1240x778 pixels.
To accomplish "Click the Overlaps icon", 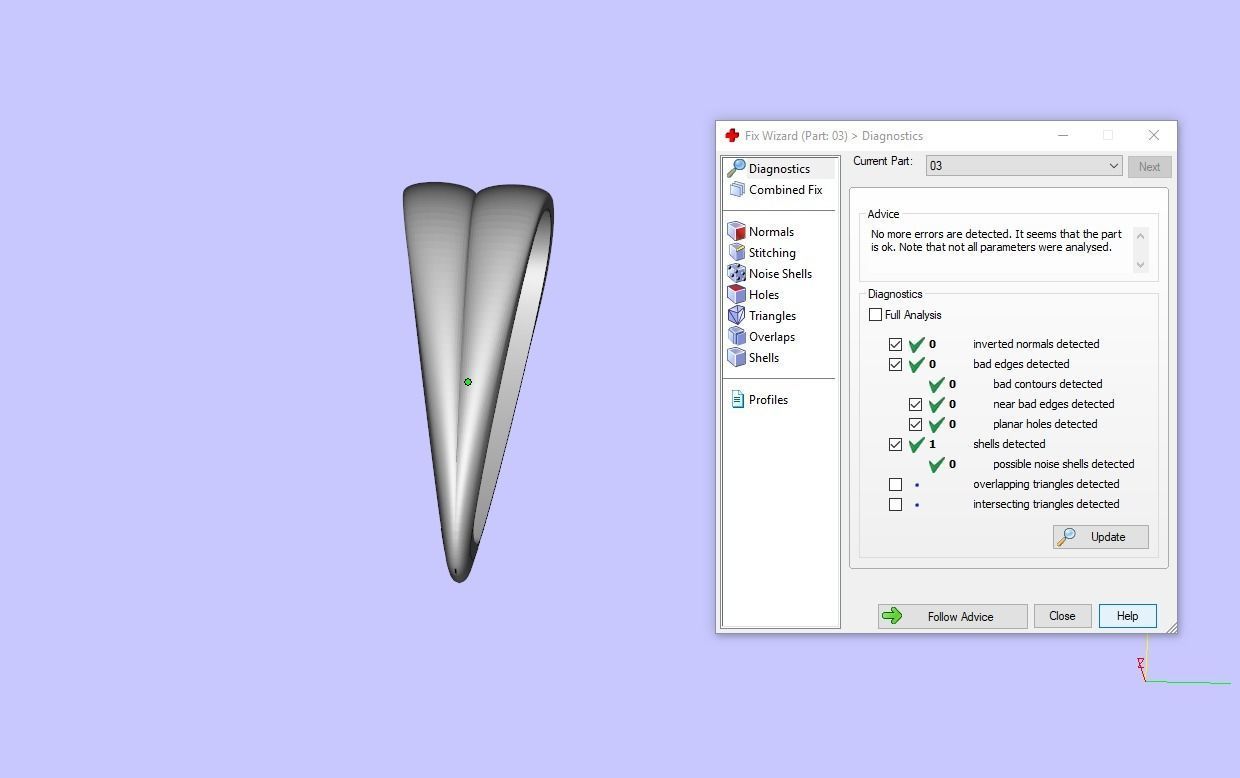I will pyautogui.click(x=737, y=336).
